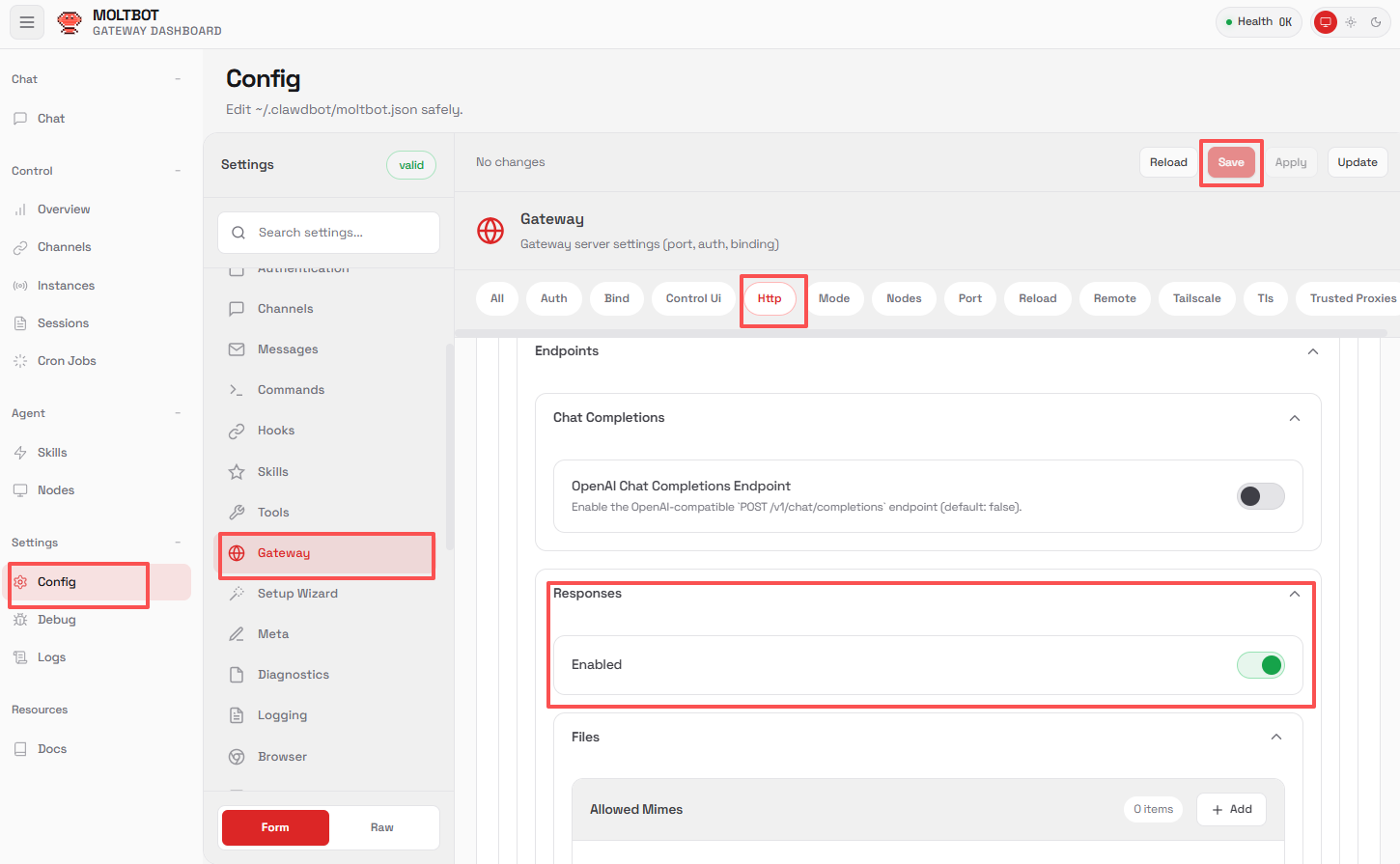This screenshot has height=864, width=1400.
Task: Open Docs resource
Action: 96,749
